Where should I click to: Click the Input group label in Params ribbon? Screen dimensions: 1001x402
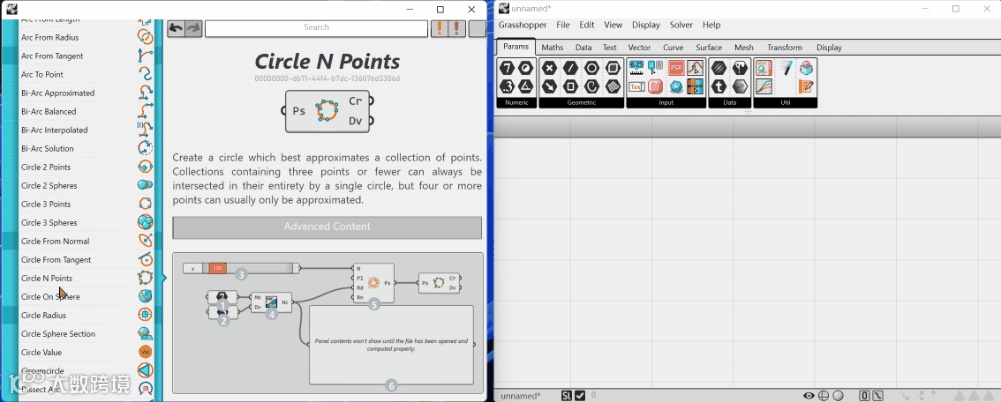(666, 102)
